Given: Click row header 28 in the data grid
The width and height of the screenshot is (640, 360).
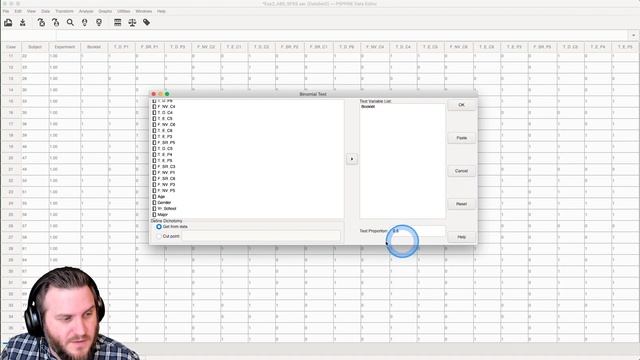Looking at the screenshot, I should [x=11, y=249].
